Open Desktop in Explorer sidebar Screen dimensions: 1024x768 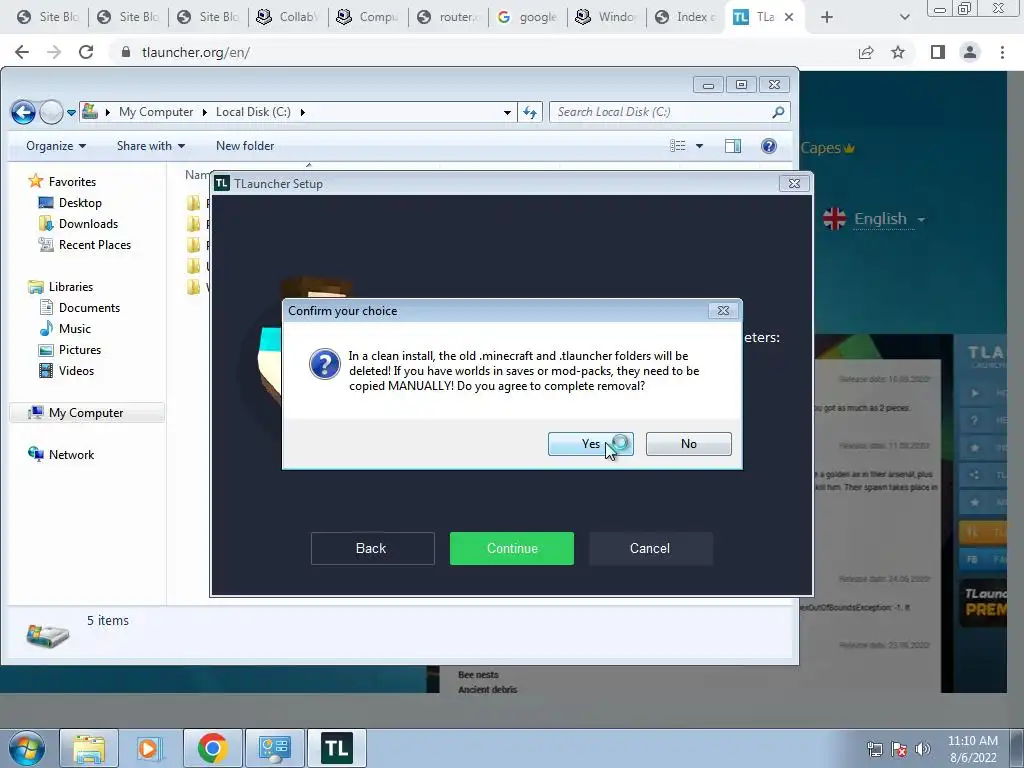(x=80, y=203)
